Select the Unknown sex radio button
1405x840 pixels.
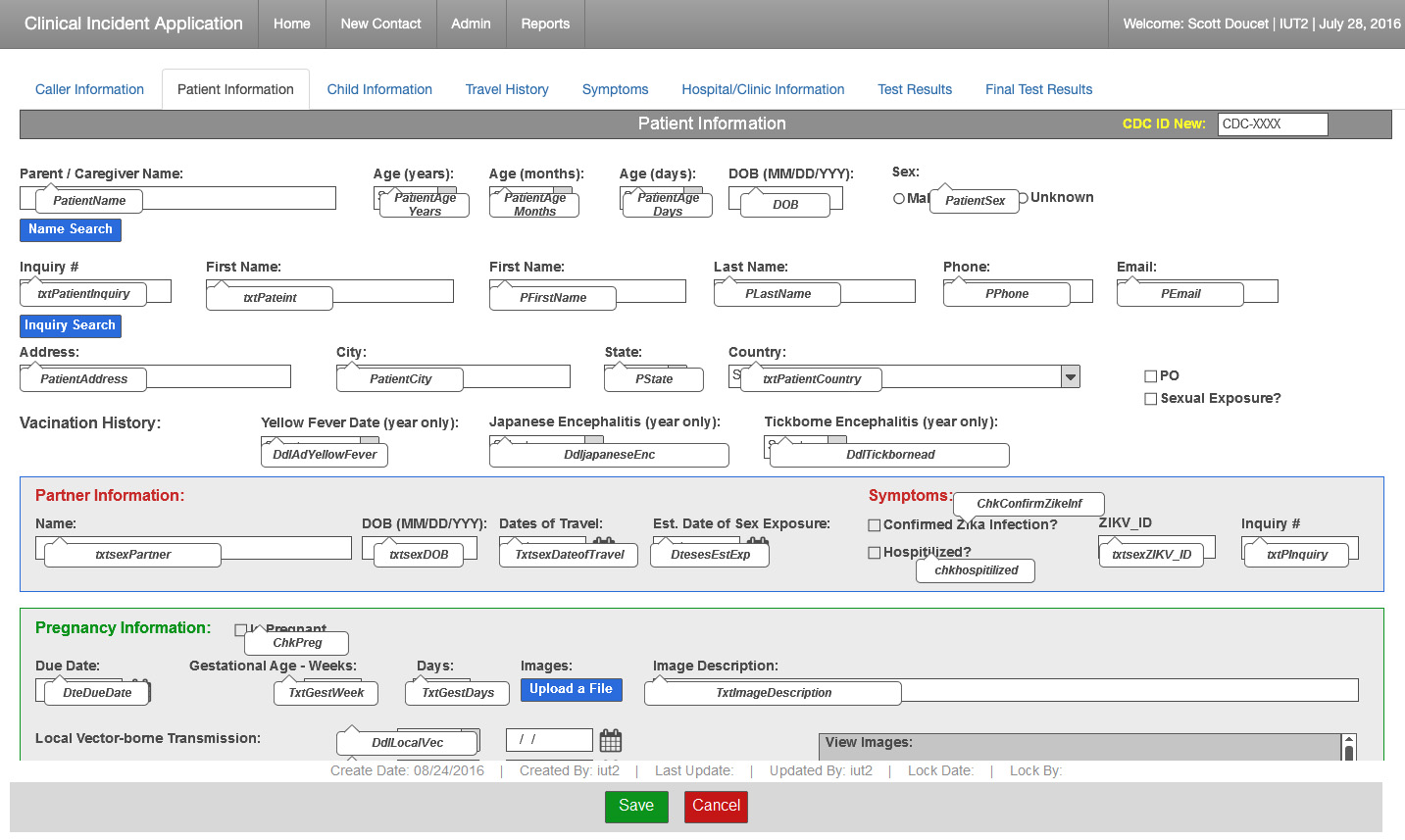point(1023,198)
